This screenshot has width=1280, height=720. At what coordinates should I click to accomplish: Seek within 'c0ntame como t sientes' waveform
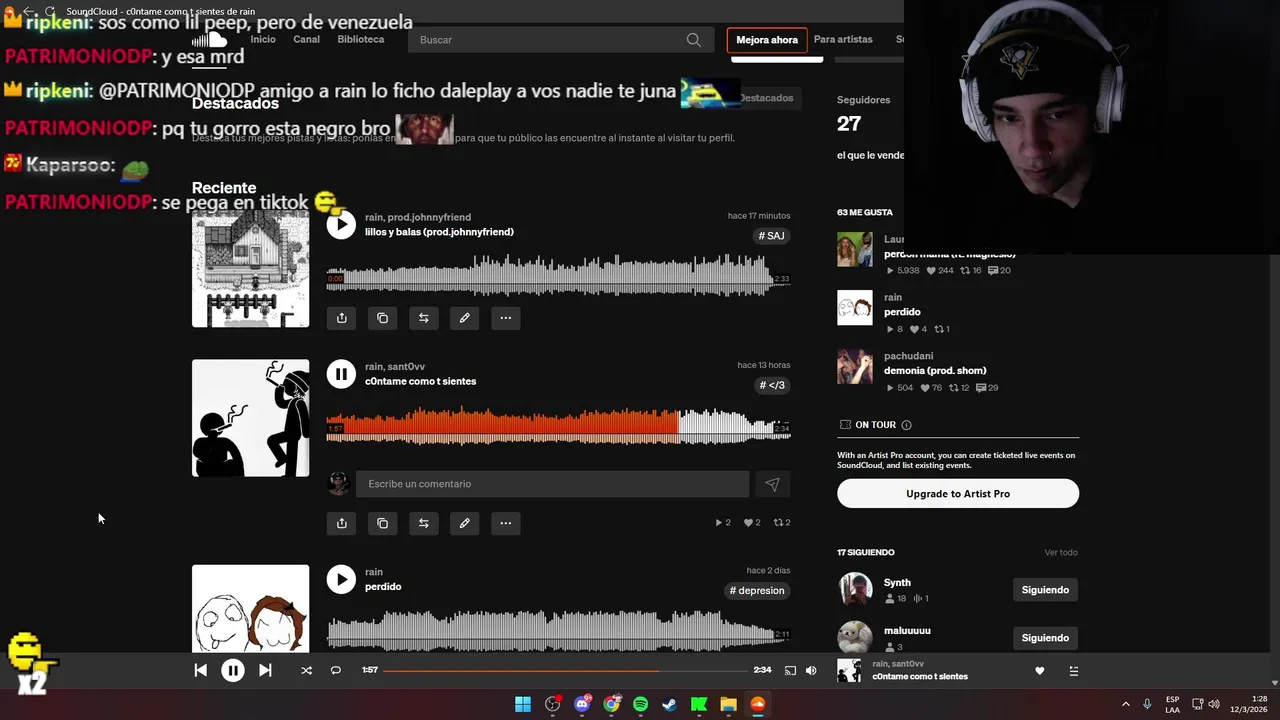558,426
